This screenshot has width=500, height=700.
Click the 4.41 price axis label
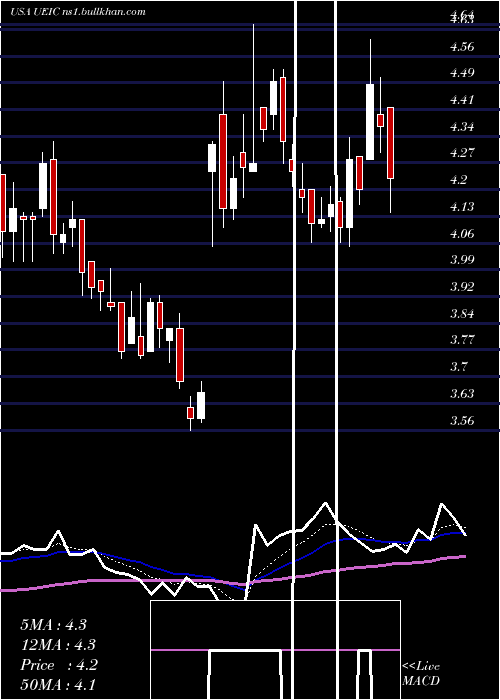click(462, 99)
